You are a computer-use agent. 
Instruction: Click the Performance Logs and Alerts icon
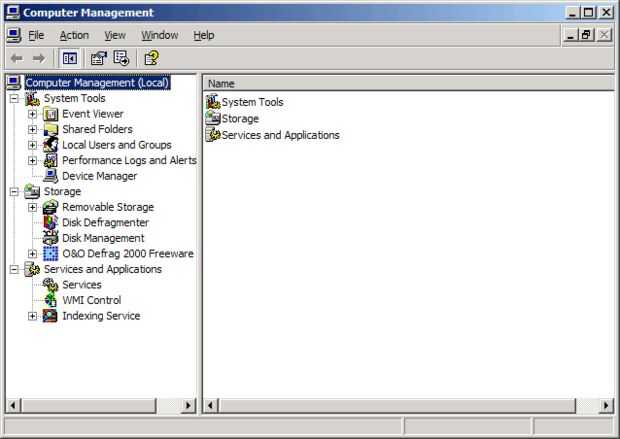[51, 161]
